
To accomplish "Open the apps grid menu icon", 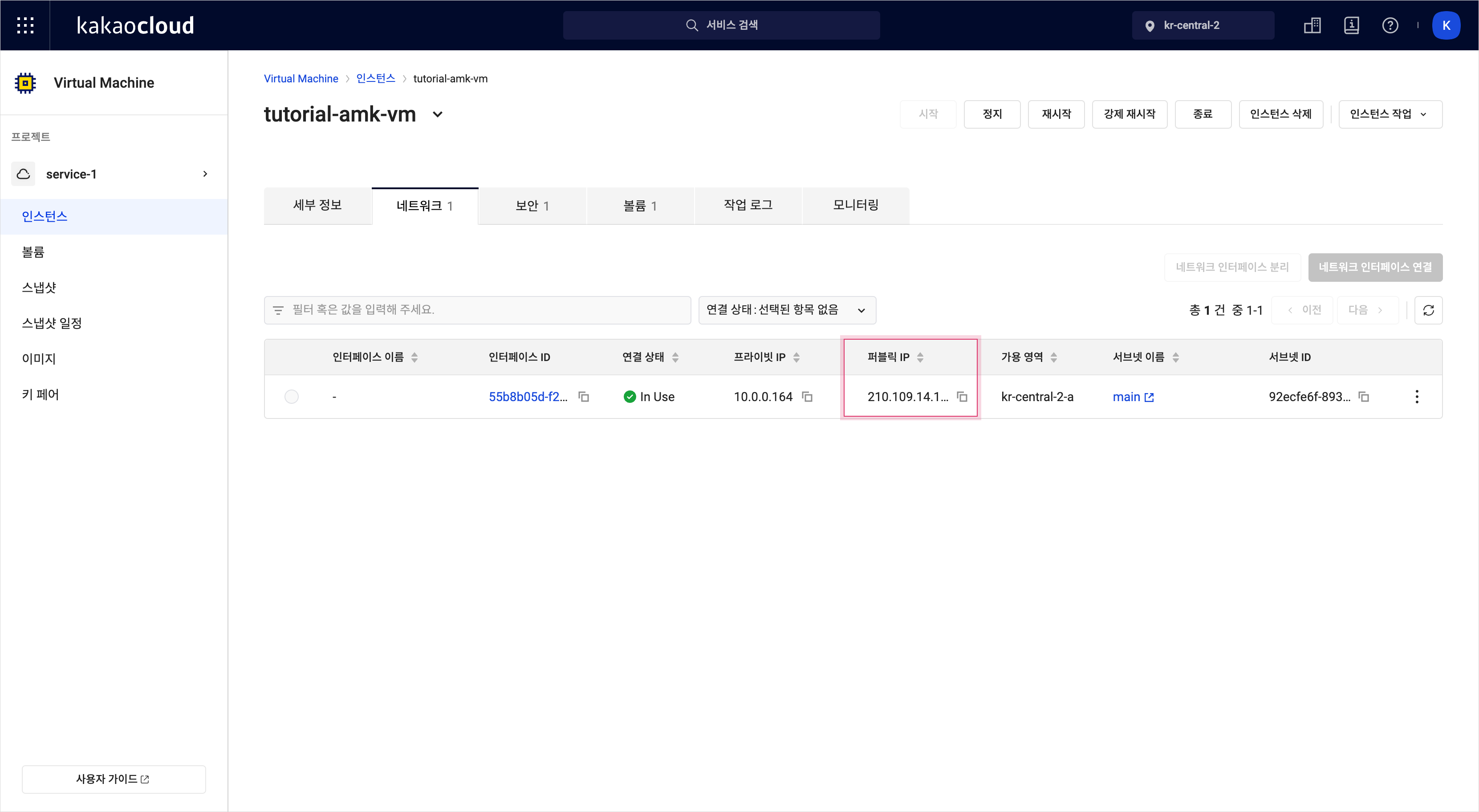I will [x=25, y=25].
